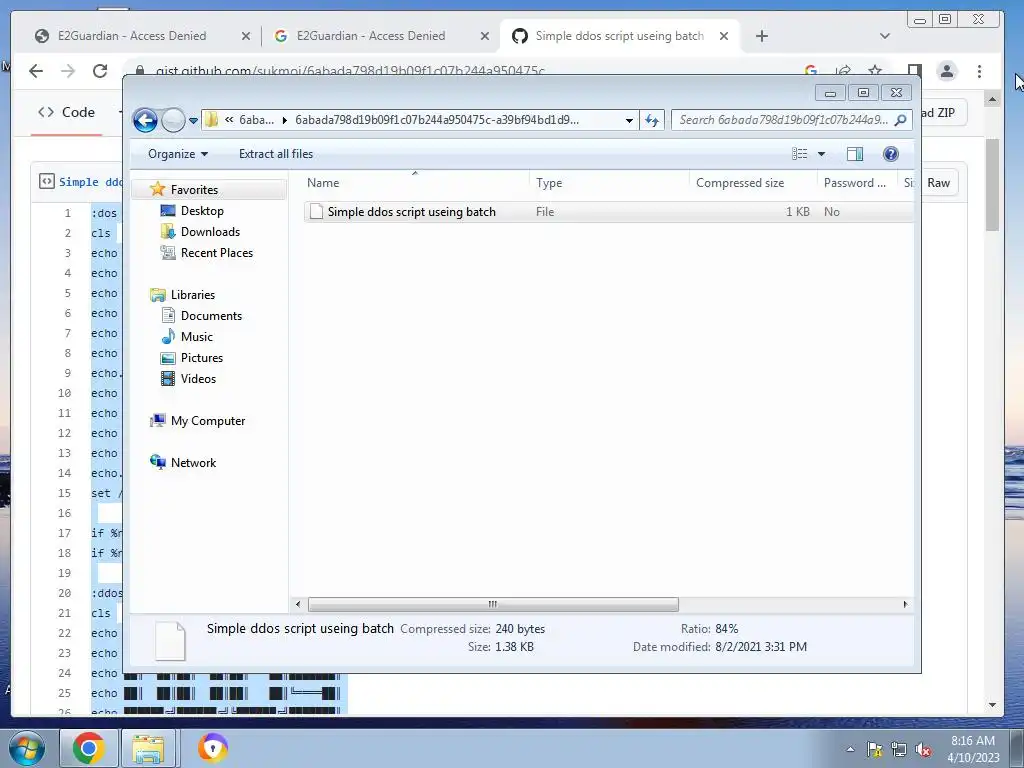Toggle the preview pane
This screenshot has height=768, width=1024.
(x=854, y=154)
